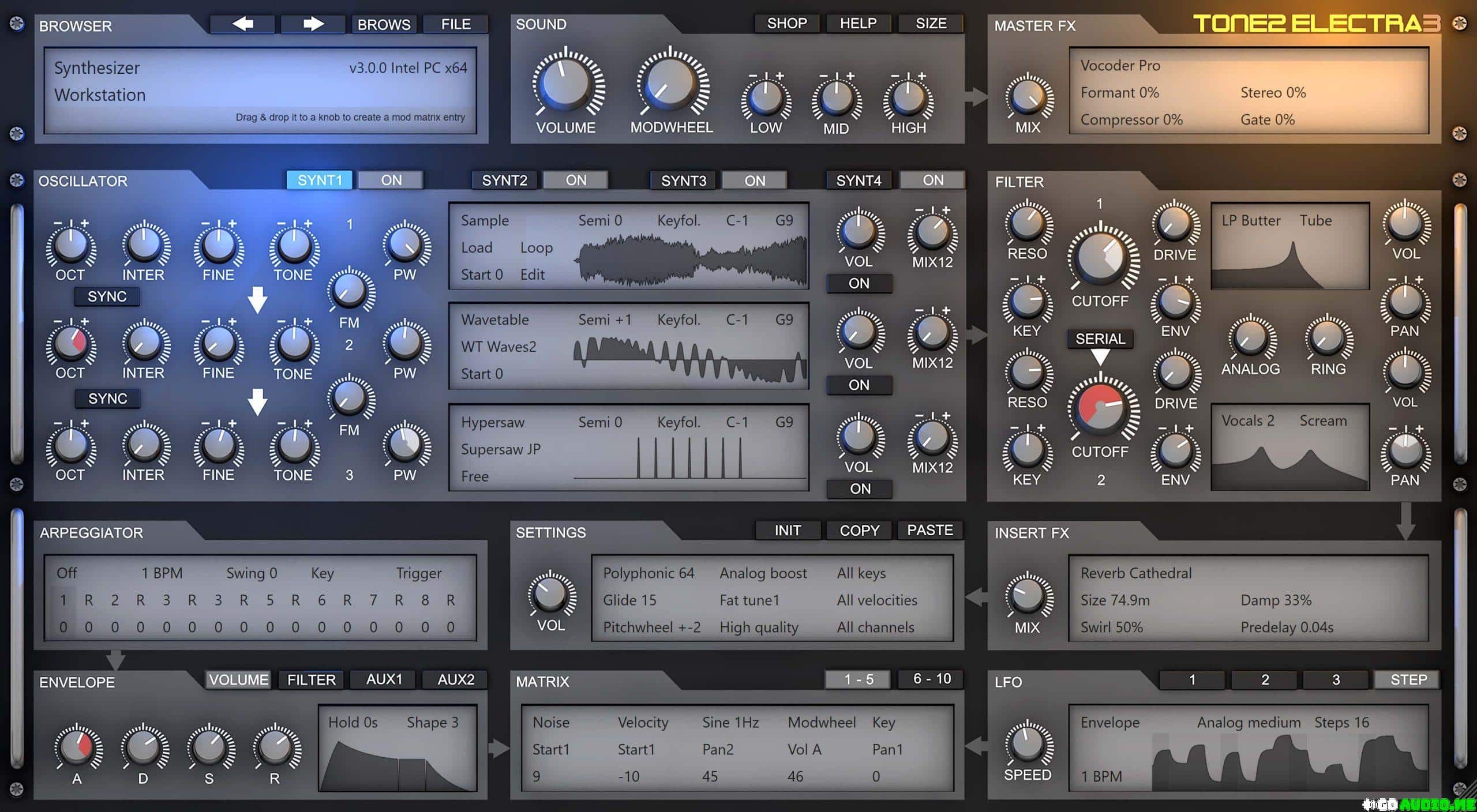This screenshot has width=1477, height=812.
Task: Click envelope release R knob
Action: pyautogui.click(x=276, y=747)
